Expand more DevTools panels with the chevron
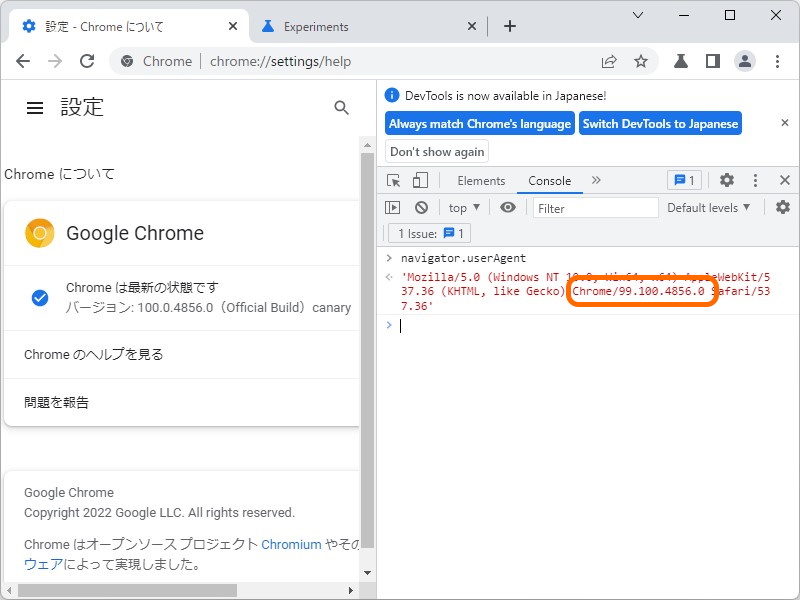Image resolution: width=800 pixels, height=600 pixels. point(594,181)
